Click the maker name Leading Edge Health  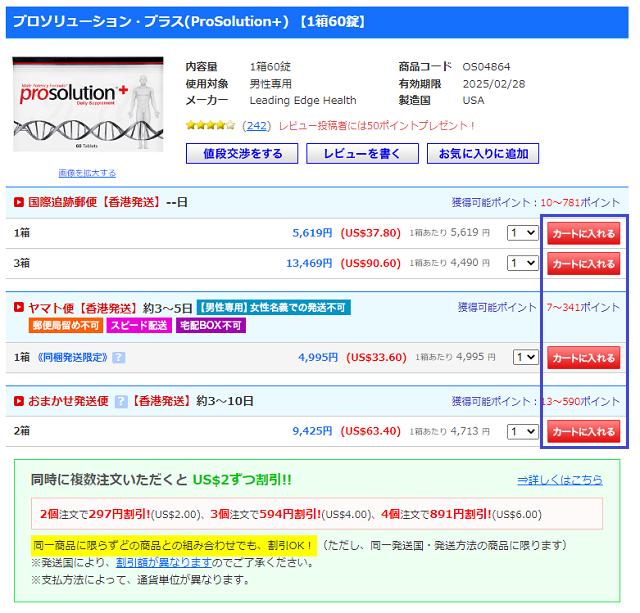tap(303, 100)
